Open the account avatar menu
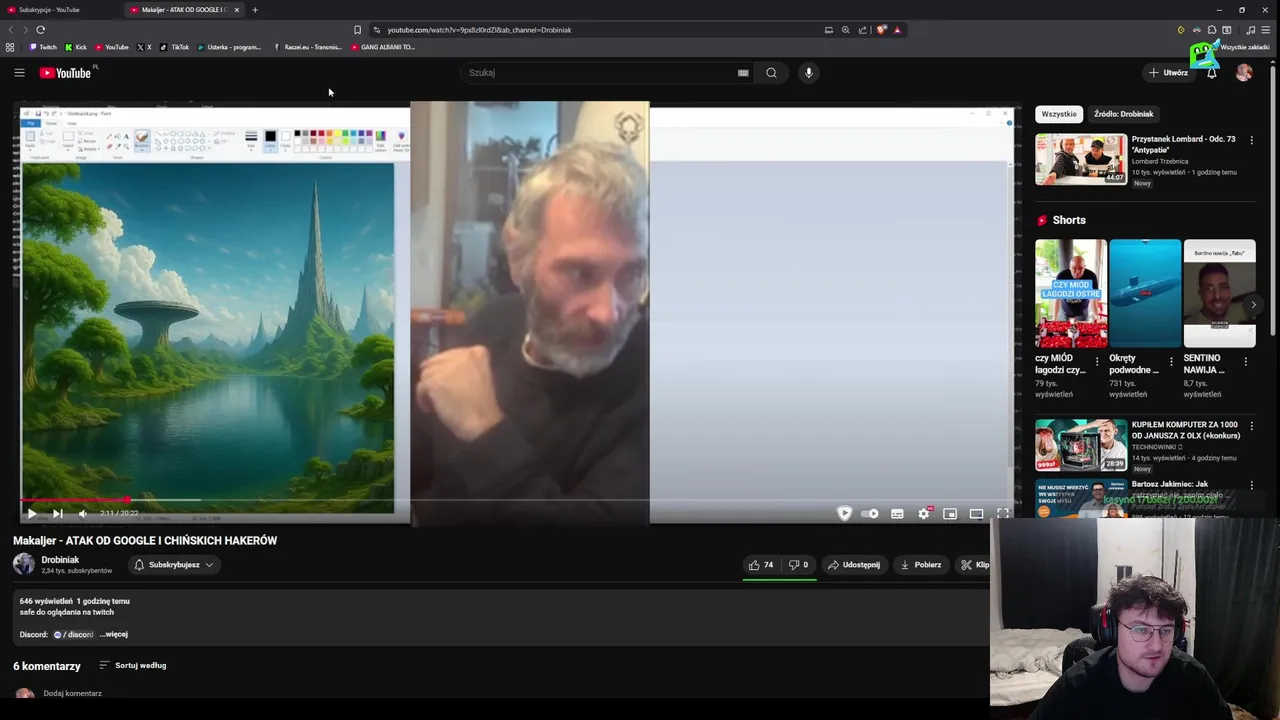This screenshot has height=720, width=1280. pyautogui.click(x=1244, y=72)
